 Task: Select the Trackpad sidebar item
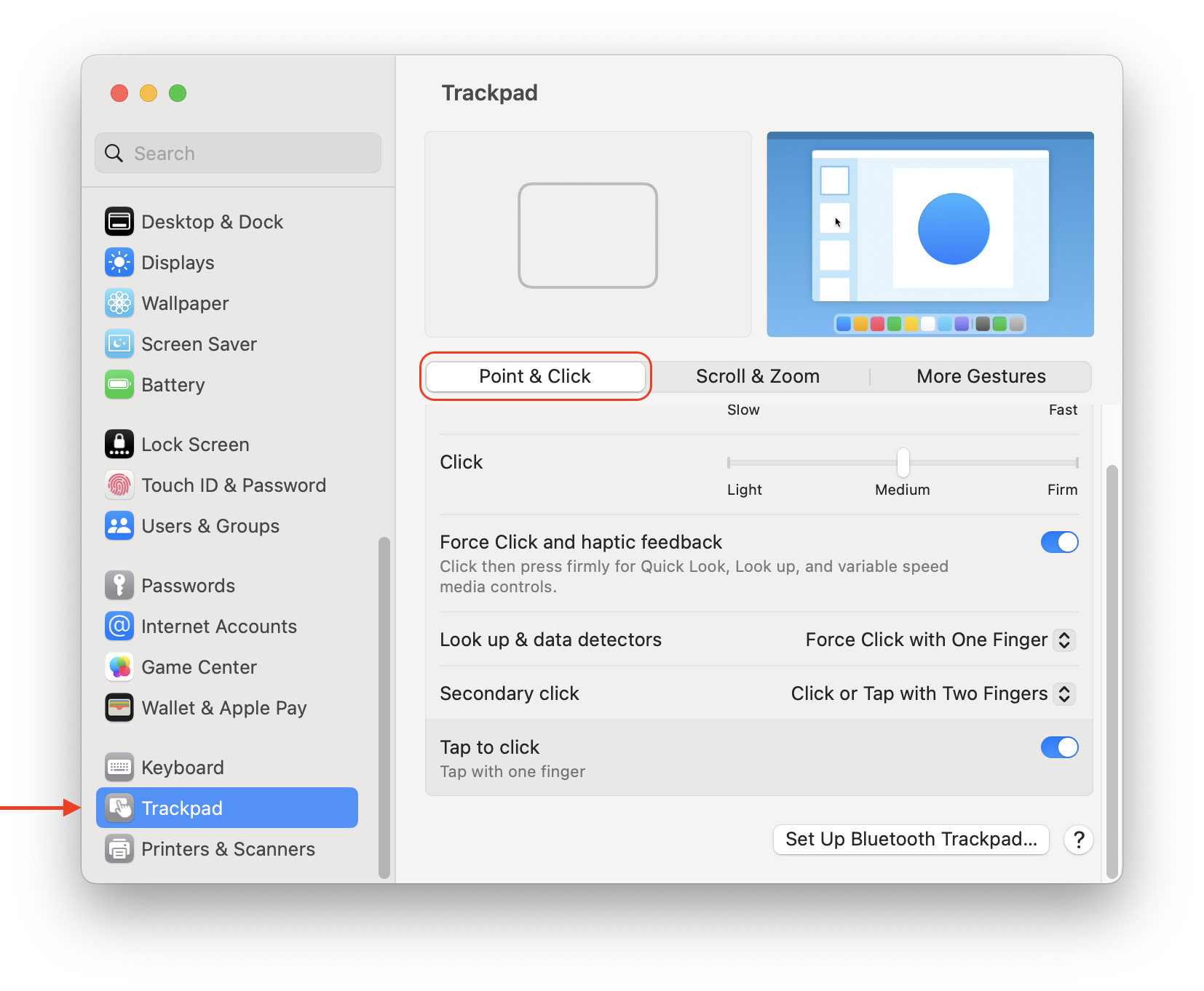click(181, 808)
